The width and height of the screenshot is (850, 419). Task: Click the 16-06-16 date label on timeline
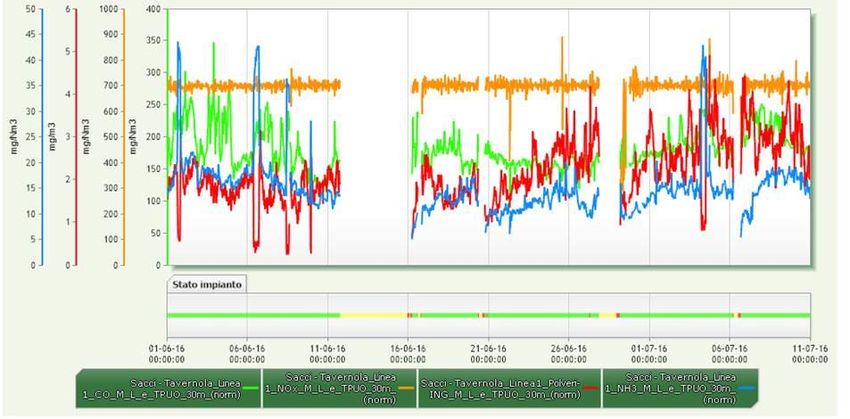click(x=407, y=353)
